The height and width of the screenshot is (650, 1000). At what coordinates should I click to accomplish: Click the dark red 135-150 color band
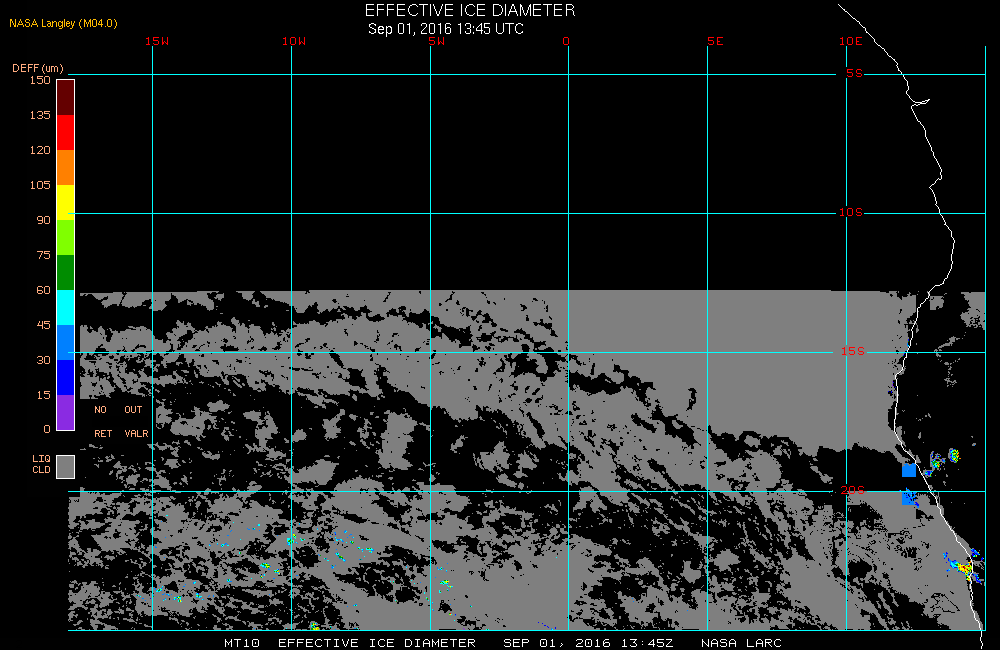(x=66, y=98)
